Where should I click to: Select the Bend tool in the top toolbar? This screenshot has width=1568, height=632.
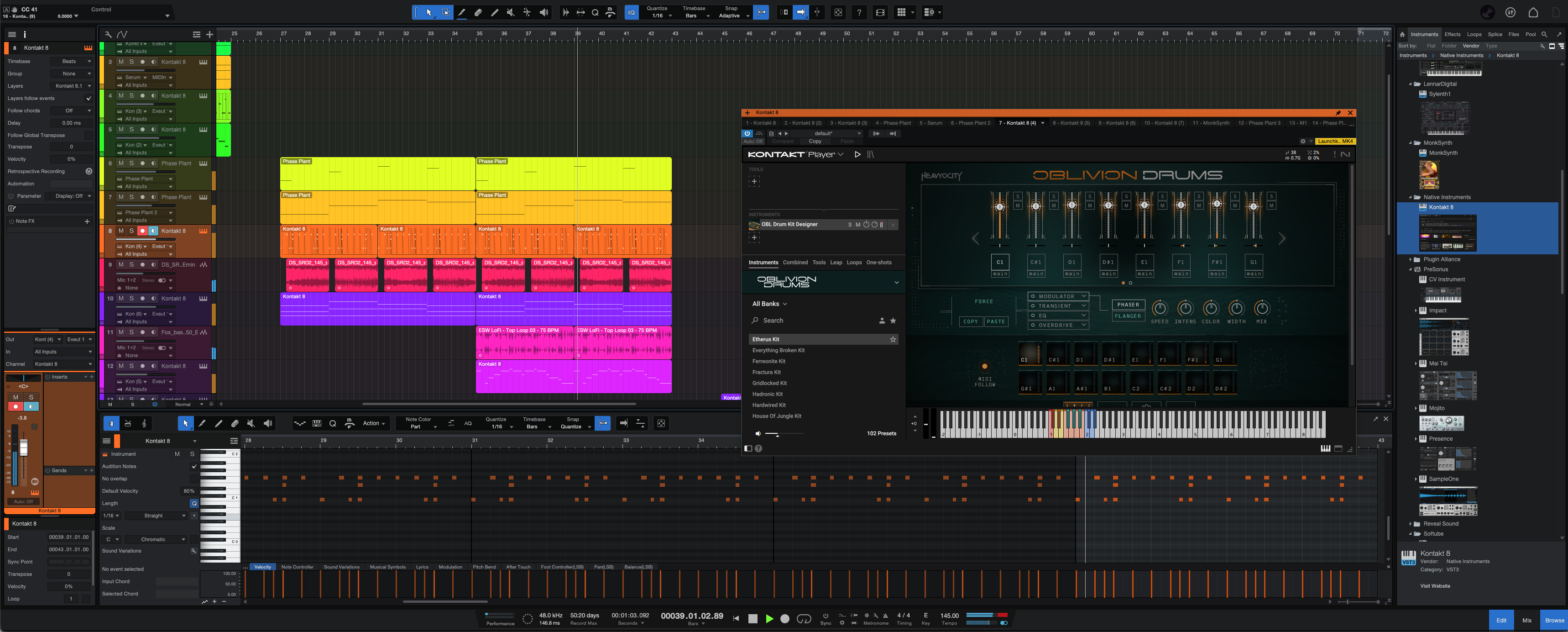click(x=527, y=12)
